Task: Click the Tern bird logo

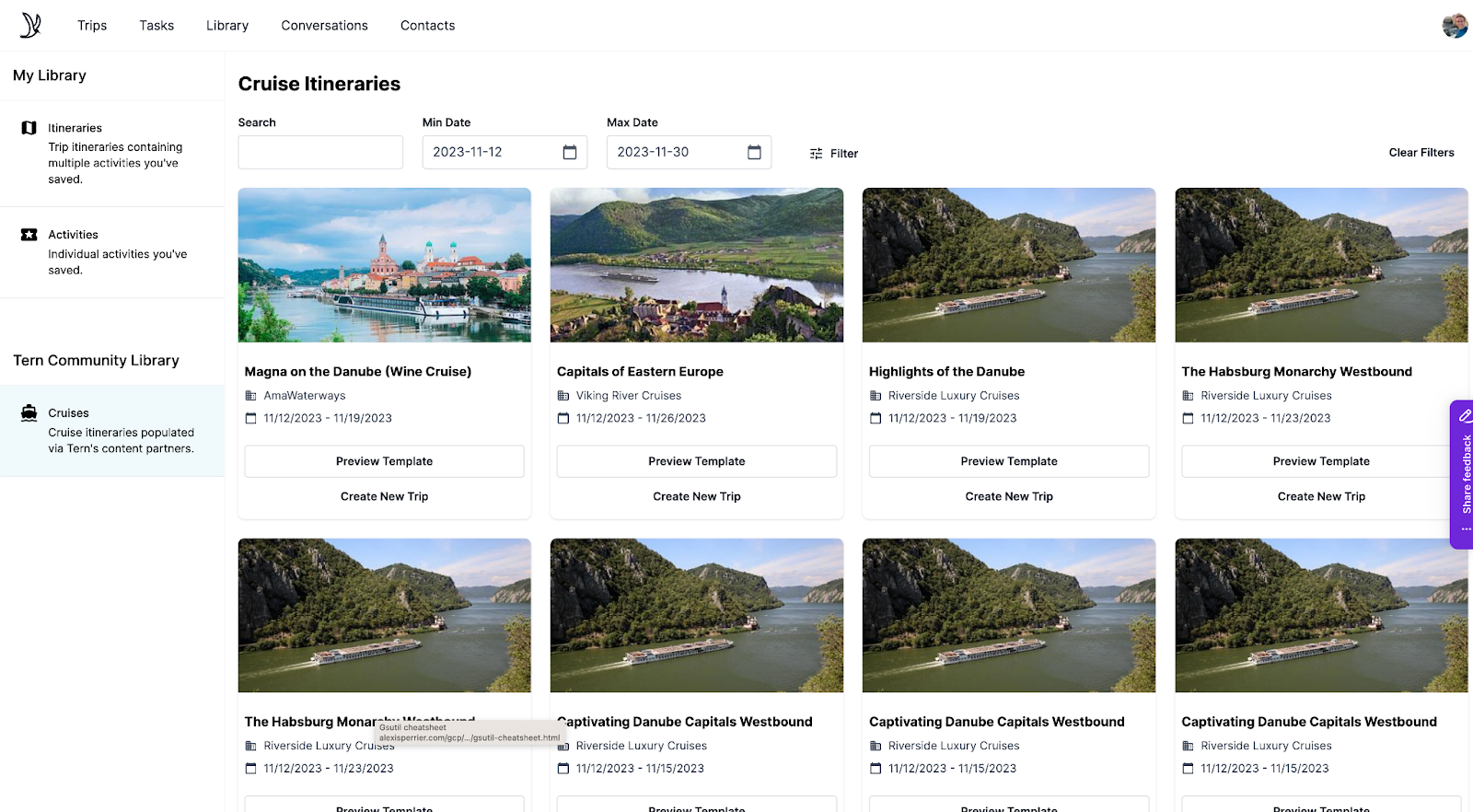Action: pos(31,25)
